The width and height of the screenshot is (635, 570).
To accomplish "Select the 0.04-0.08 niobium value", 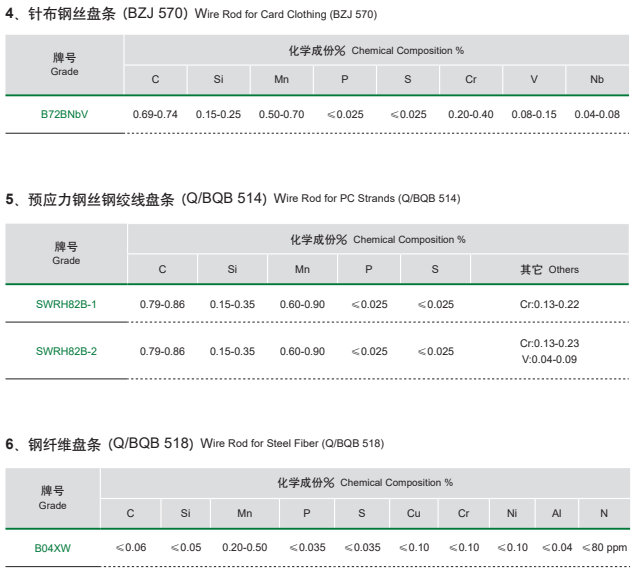I will point(597,114).
